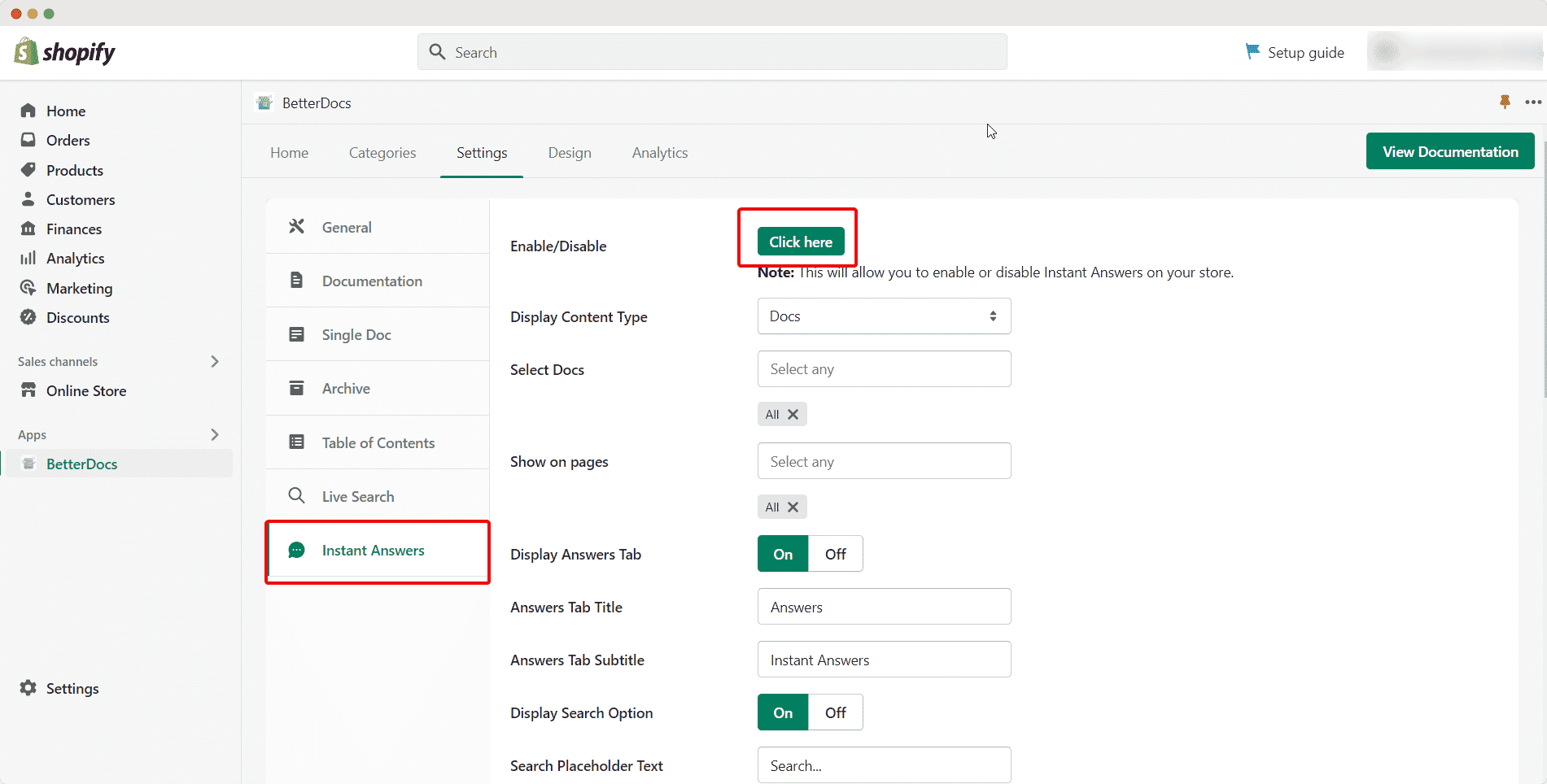This screenshot has width=1547, height=784.
Task: Open the Display Content Type dropdown
Action: pyautogui.click(x=885, y=316)
